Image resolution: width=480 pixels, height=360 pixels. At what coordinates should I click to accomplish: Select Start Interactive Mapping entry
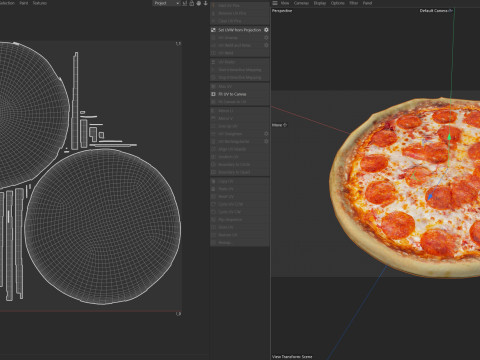click(240, 70)
